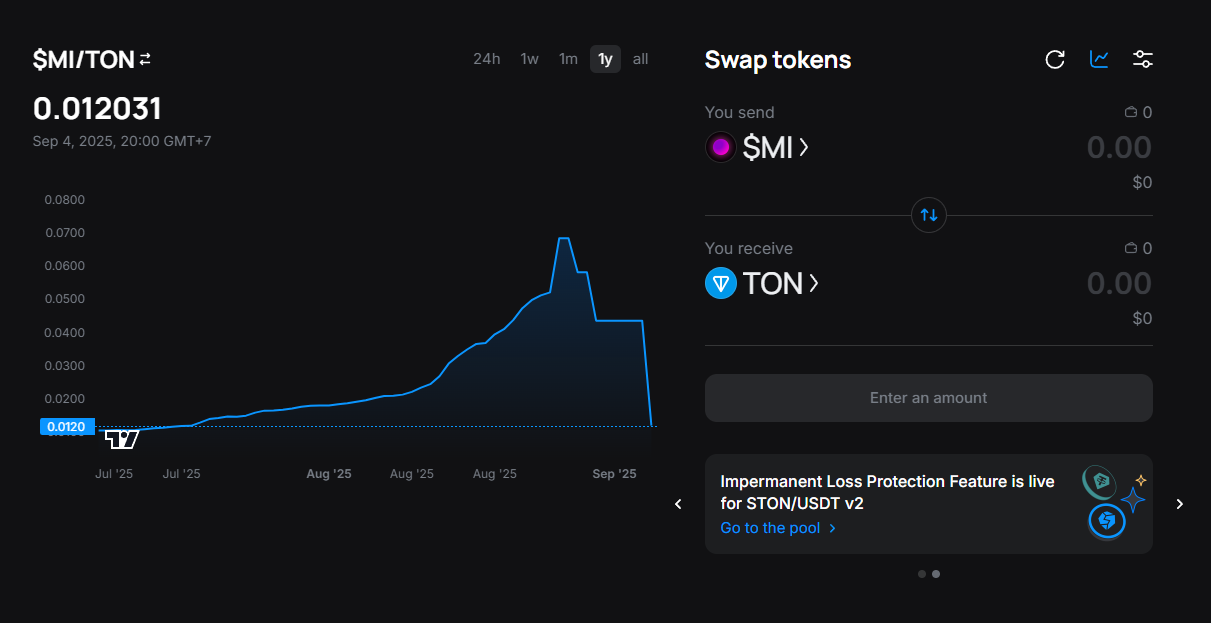Click the refresh icon in Swap tokens
Image resolution: width=1211 pixels, height=623 pixels.
1055,59
